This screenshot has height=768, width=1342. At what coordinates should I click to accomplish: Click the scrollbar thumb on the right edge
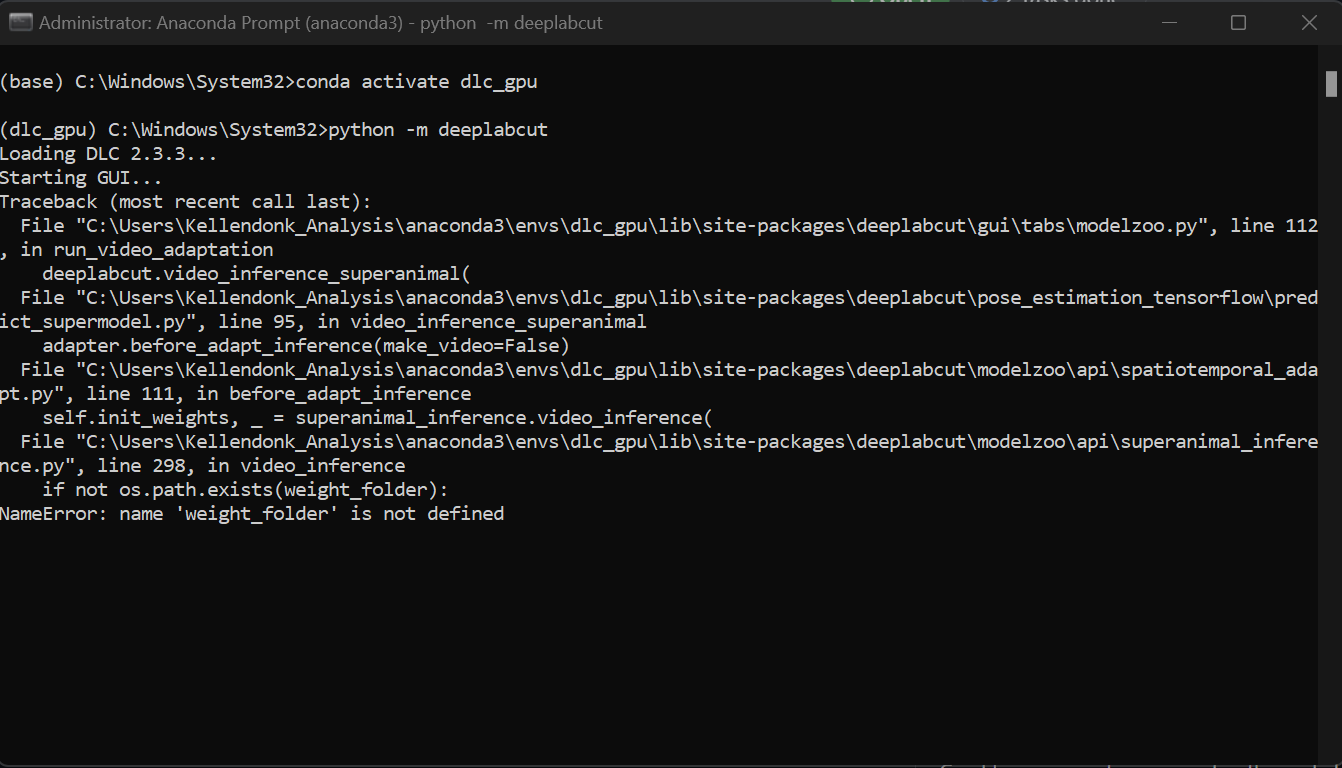1332,81
